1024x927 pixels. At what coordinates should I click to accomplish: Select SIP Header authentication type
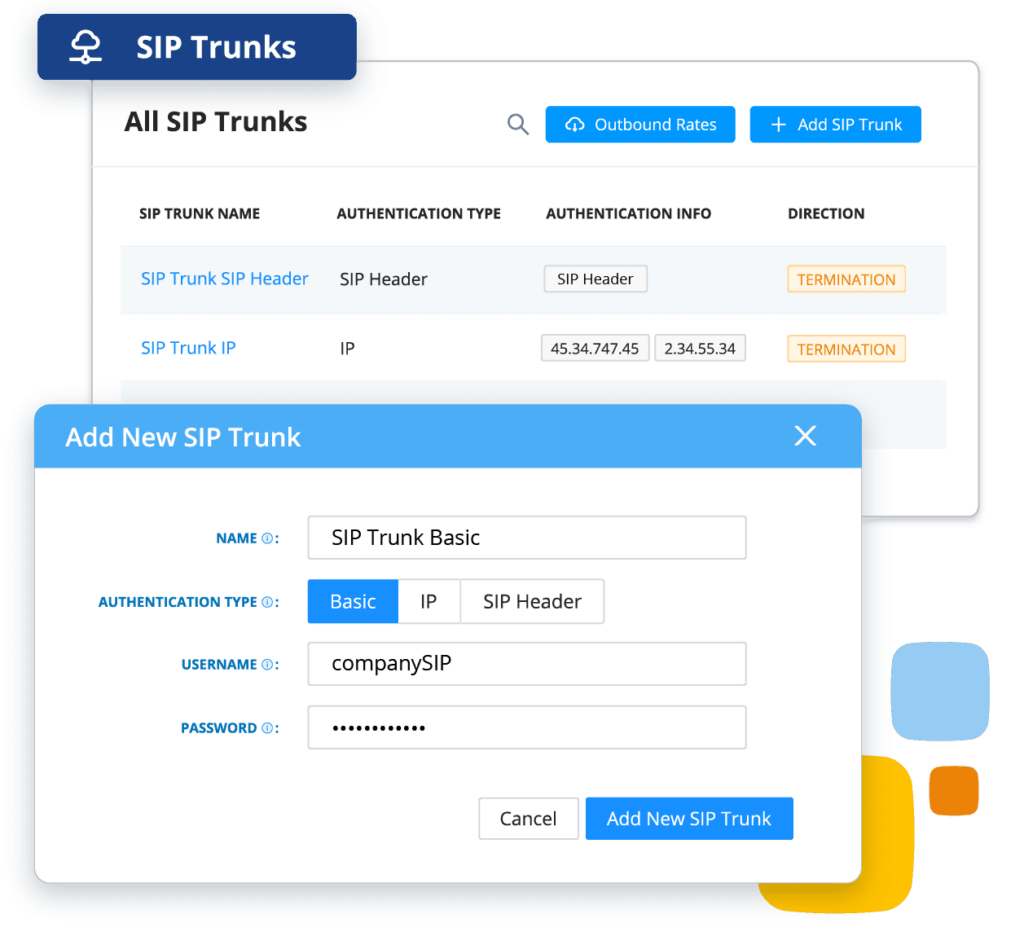point(532,602)
